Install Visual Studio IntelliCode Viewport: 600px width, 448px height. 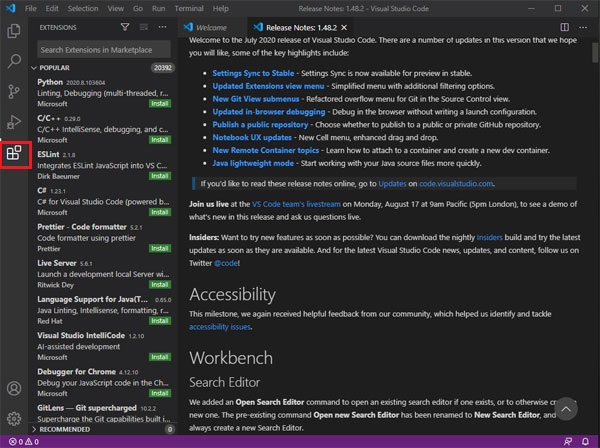[160, 357]
